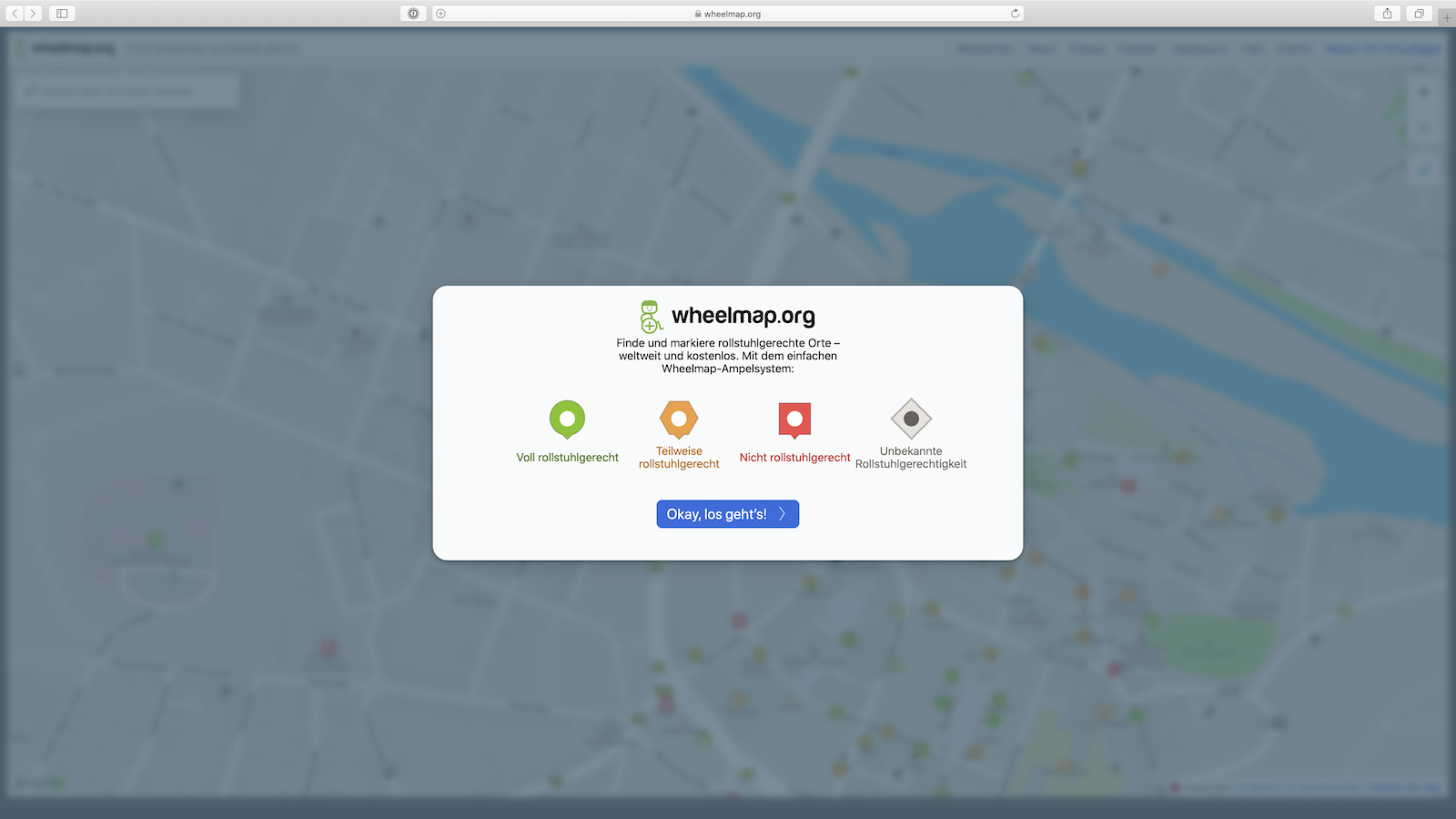Show the Safari tab overview

pyautogui.click(x=1419, y=14)
